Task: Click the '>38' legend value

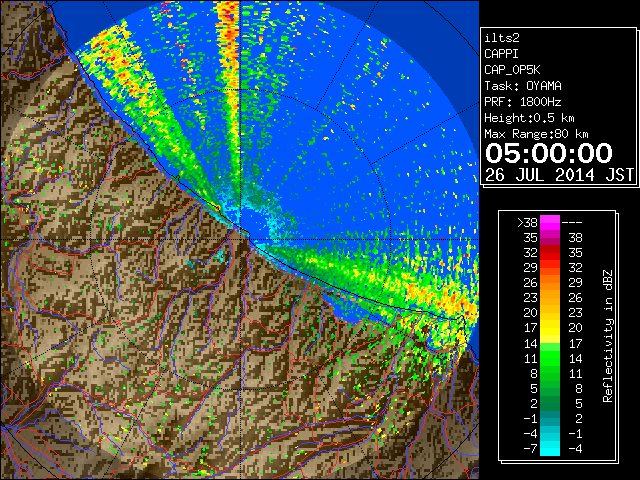Action: click(x=527, y=223)
